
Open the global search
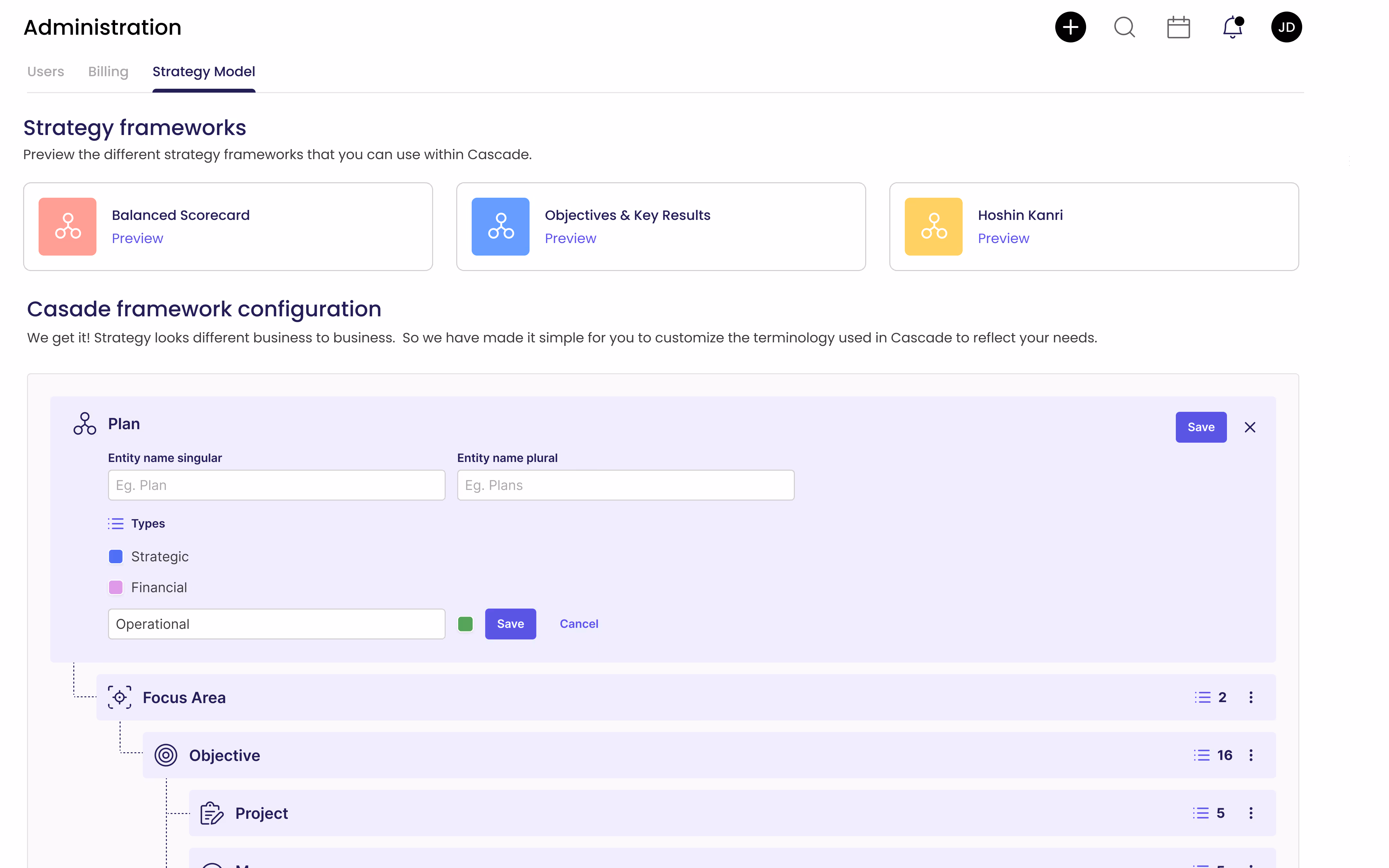1124,26
